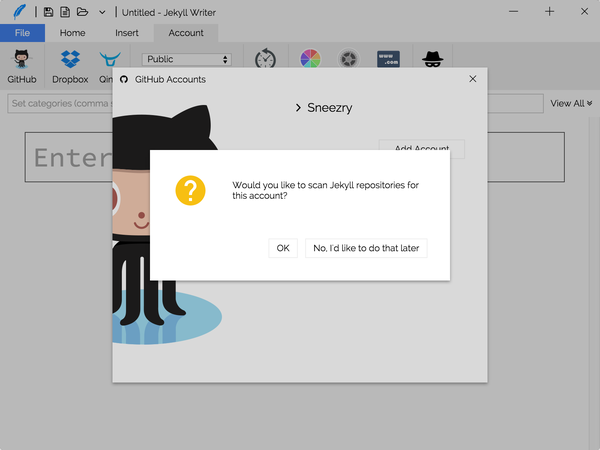Close the Jekyll Writer window
The image size is (600, 450).
(584, 11)
